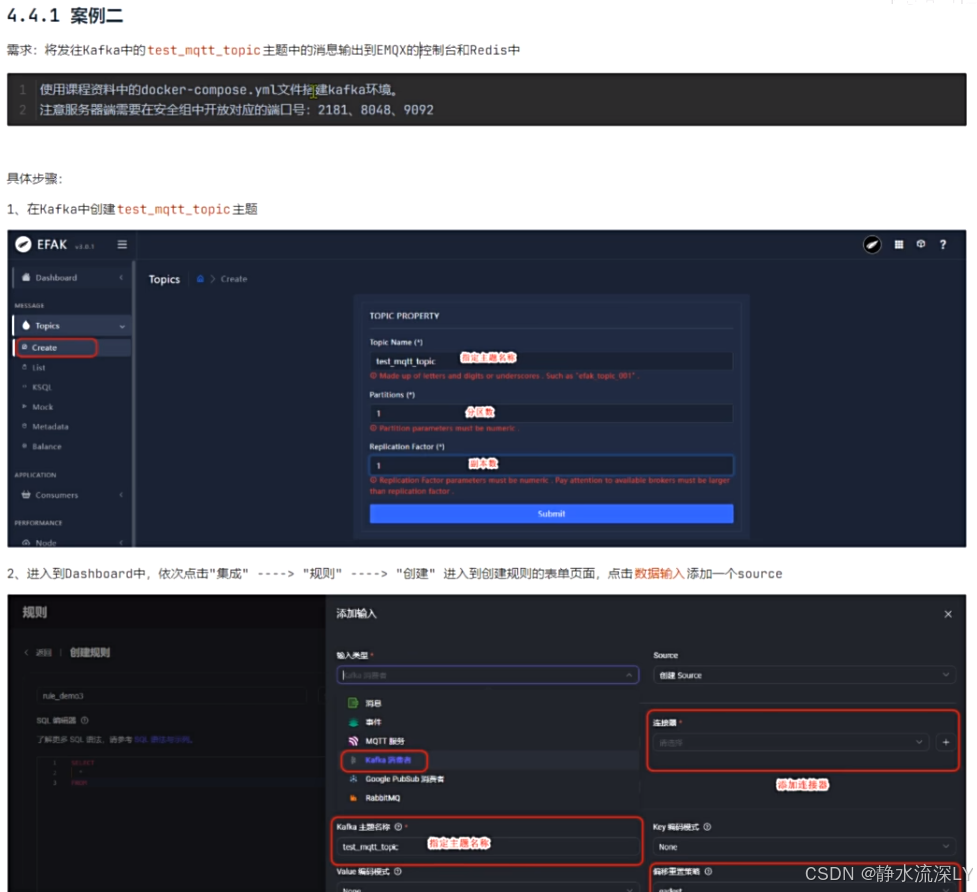Toggle the EFAK hamburger sidebar menu
The width and height of the screenshot is (977, 892).
(122, 245)
